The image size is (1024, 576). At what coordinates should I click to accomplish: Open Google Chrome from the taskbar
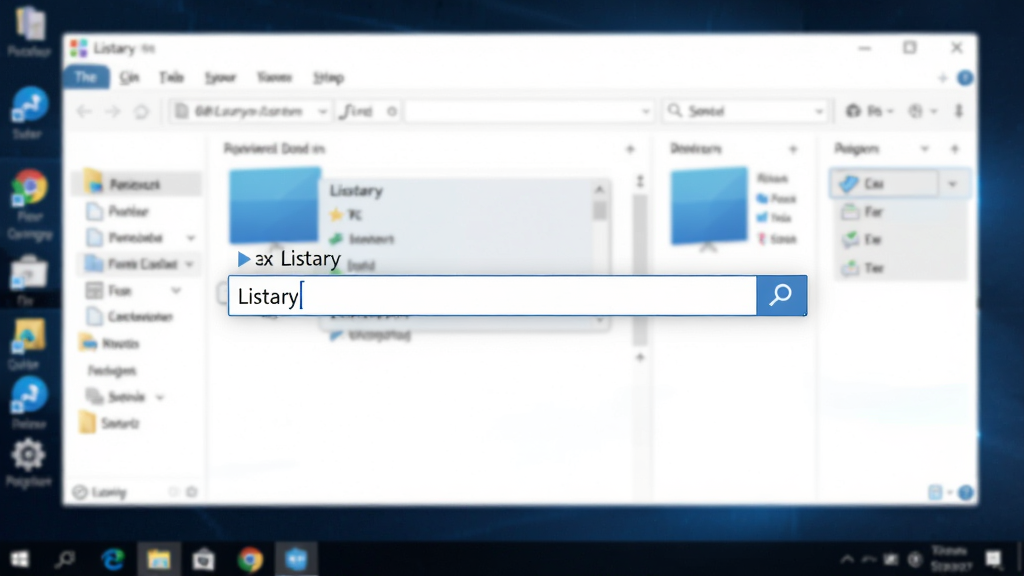[x=249, y=560]
